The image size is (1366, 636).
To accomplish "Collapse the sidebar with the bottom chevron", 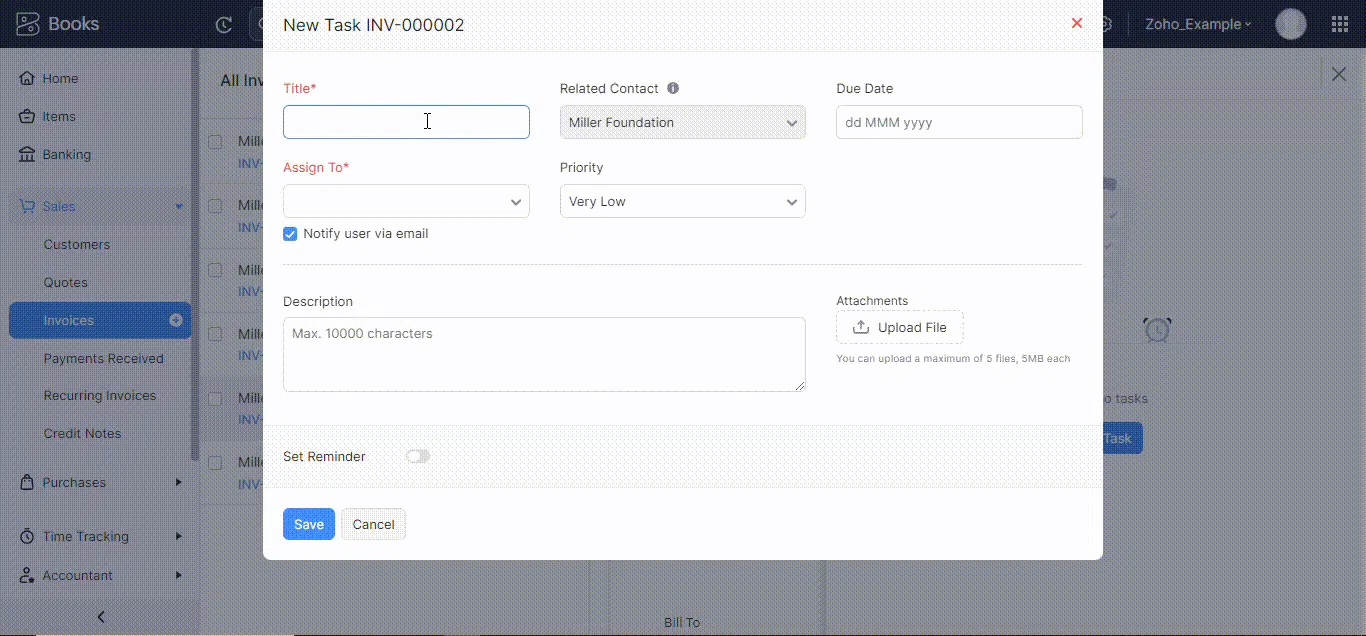I will pyautogui.click(x=100, y=617).
